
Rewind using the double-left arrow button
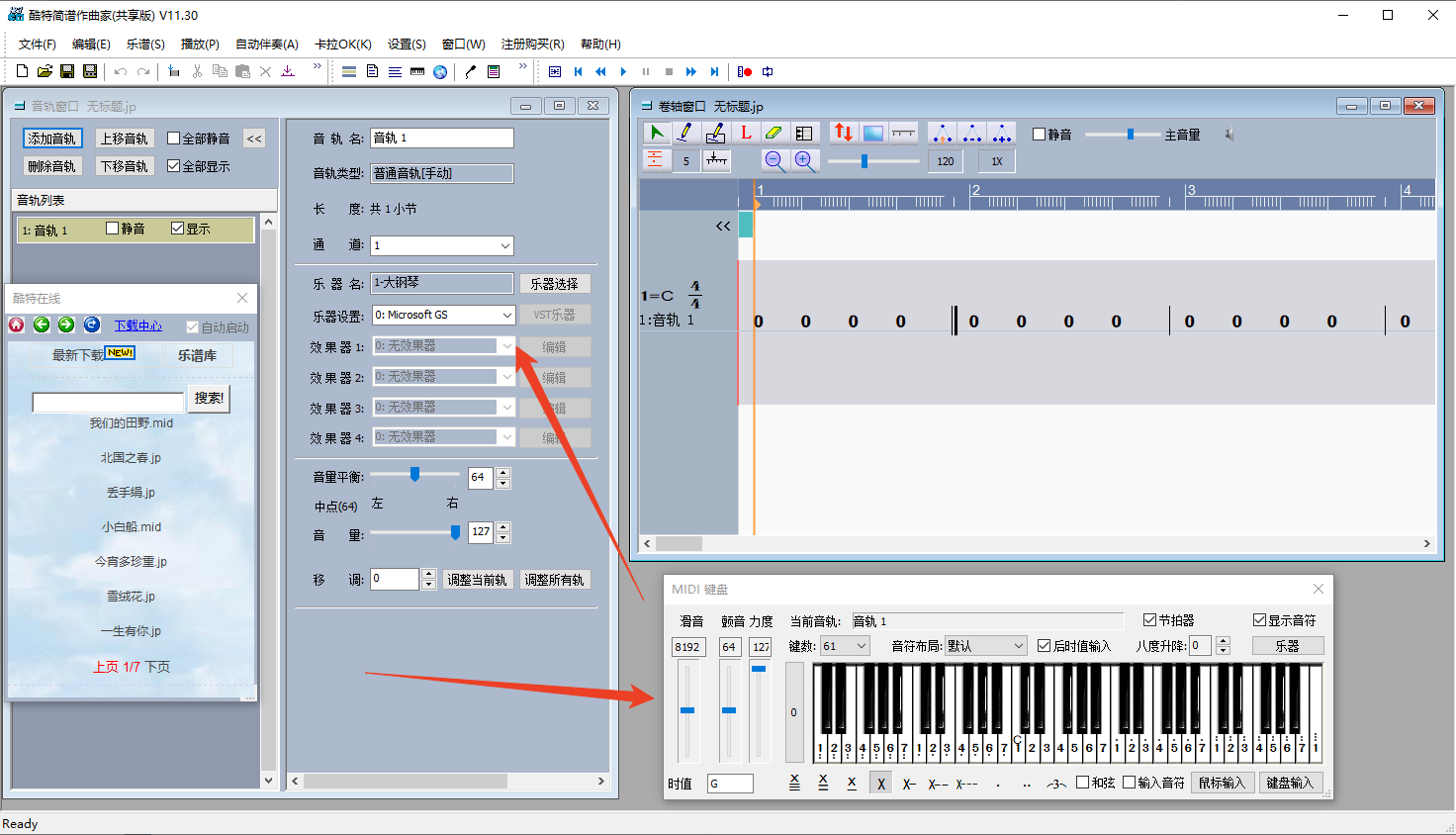[600, 71]
